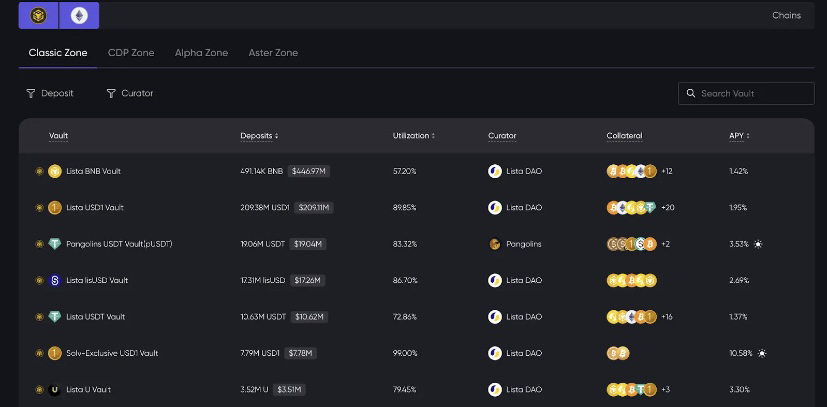This screenshot has height=407, width=827.
Task: Select the Ethereum chain icon button
Action: pos(78,15)
